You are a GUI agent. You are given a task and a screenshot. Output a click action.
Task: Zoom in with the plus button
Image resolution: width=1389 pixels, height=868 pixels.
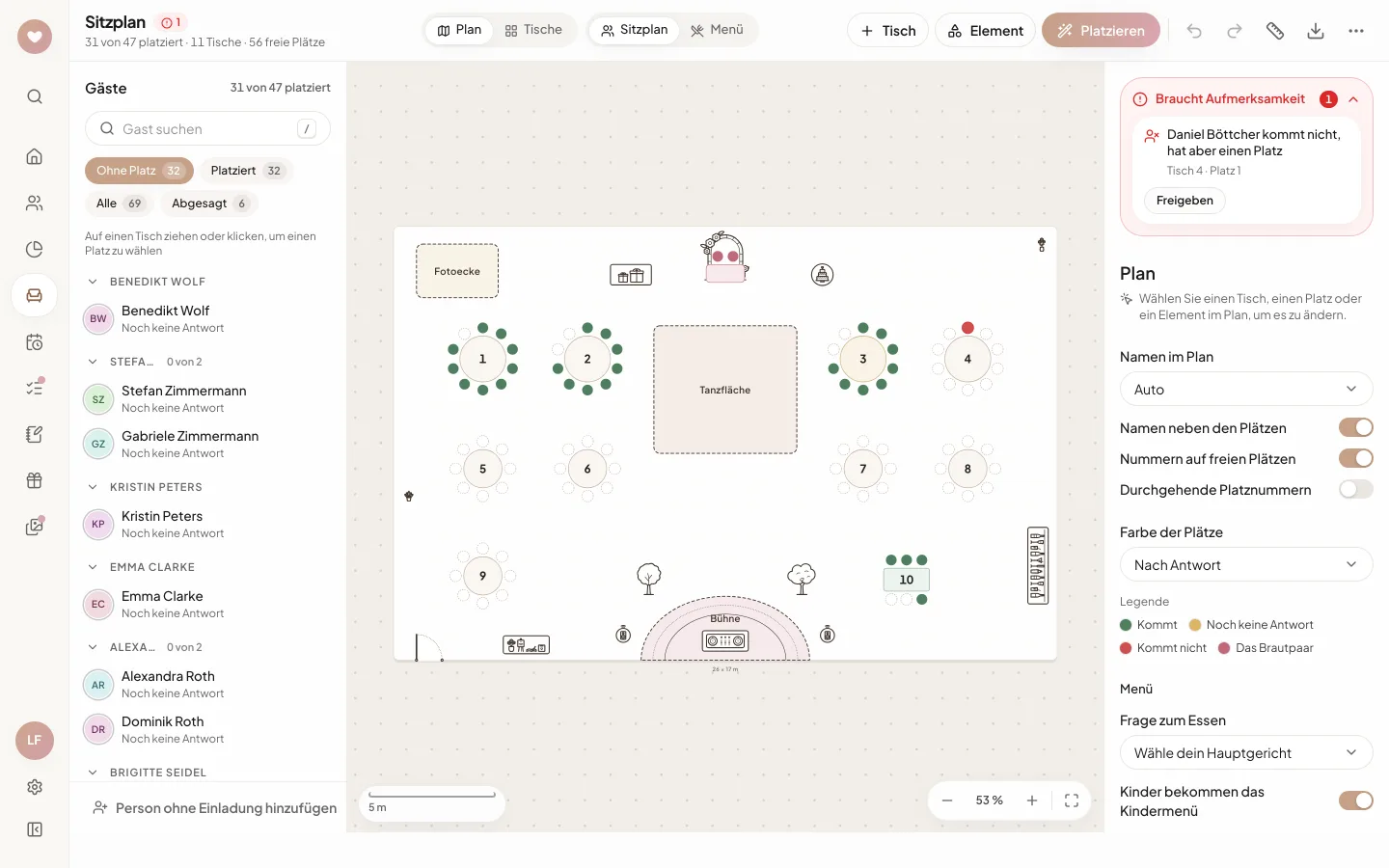tap(1032, 800)
